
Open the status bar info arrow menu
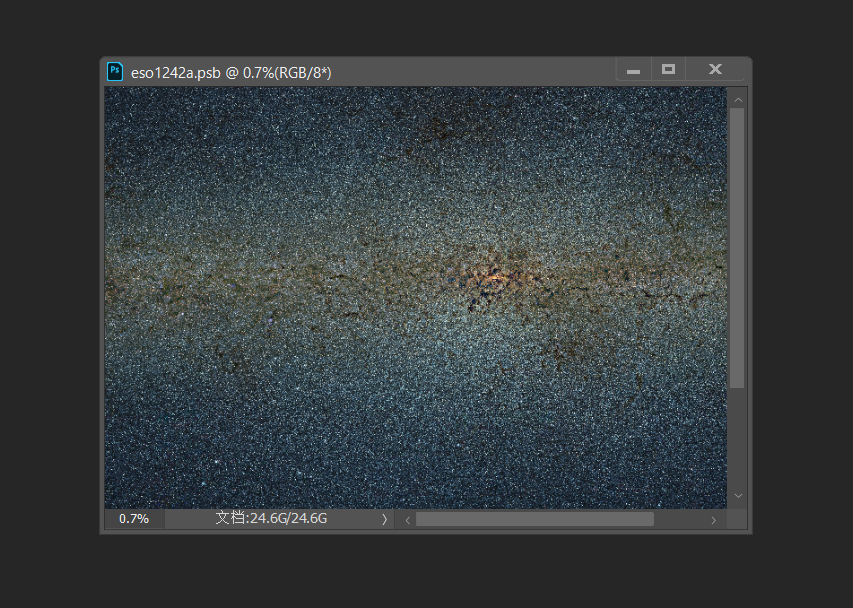[384, 519]
